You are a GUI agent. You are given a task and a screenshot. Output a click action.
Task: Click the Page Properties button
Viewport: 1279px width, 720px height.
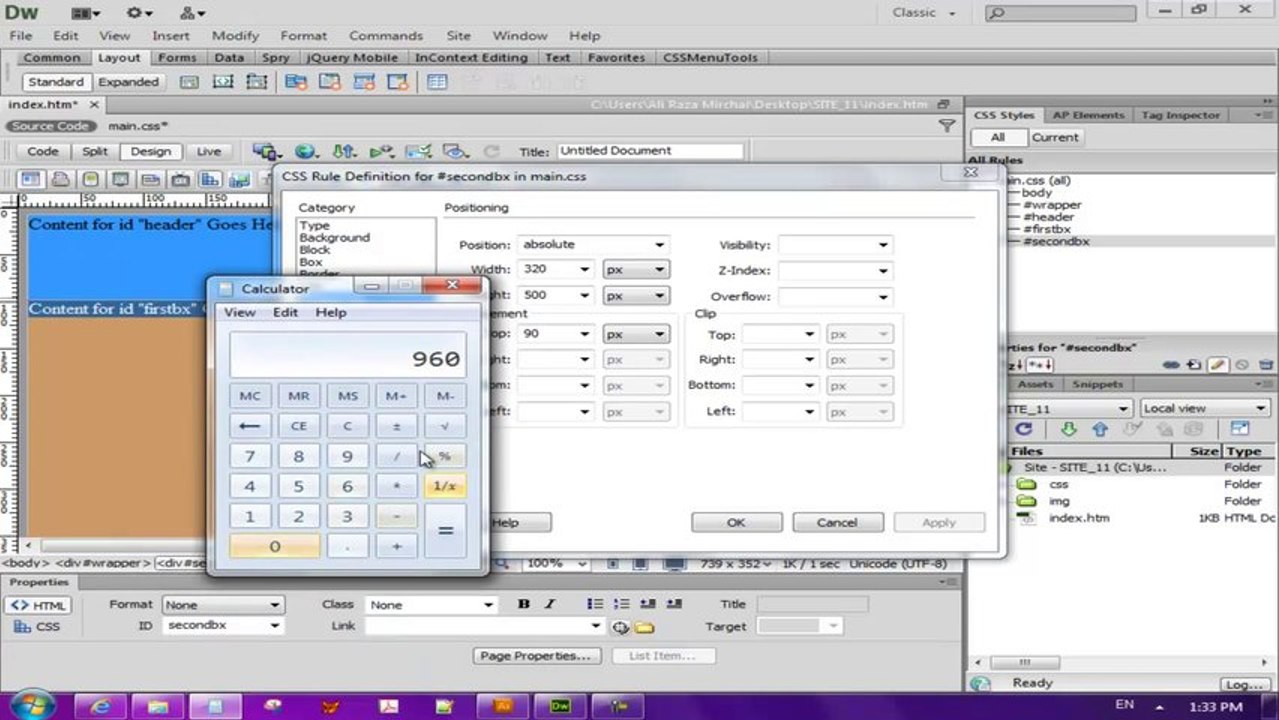[x=537, y=656]
